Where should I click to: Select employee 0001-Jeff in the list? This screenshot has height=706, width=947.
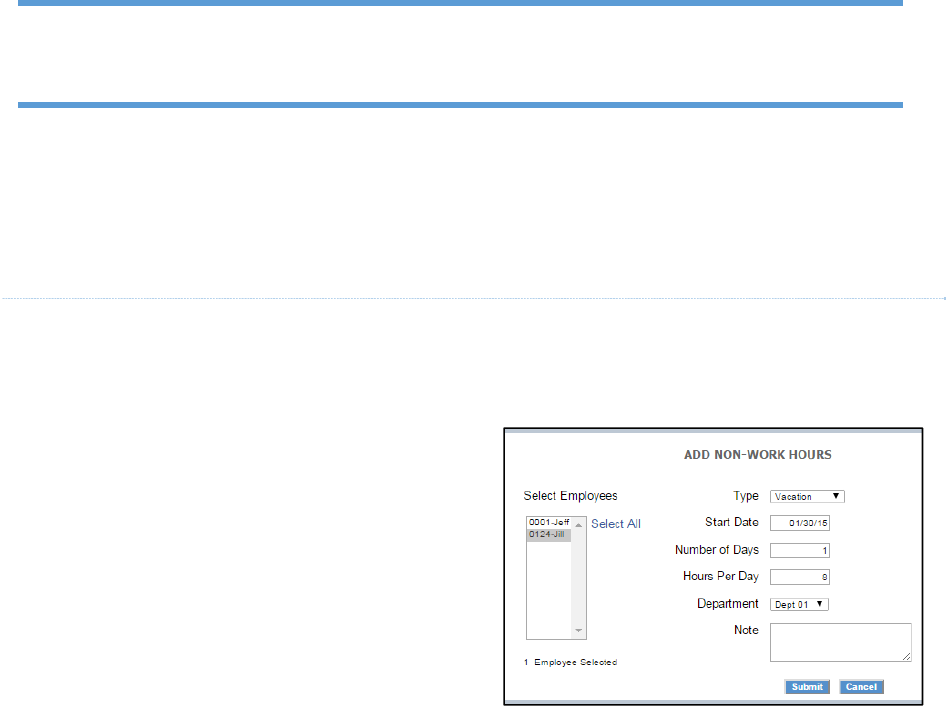[x=548, y=522]
